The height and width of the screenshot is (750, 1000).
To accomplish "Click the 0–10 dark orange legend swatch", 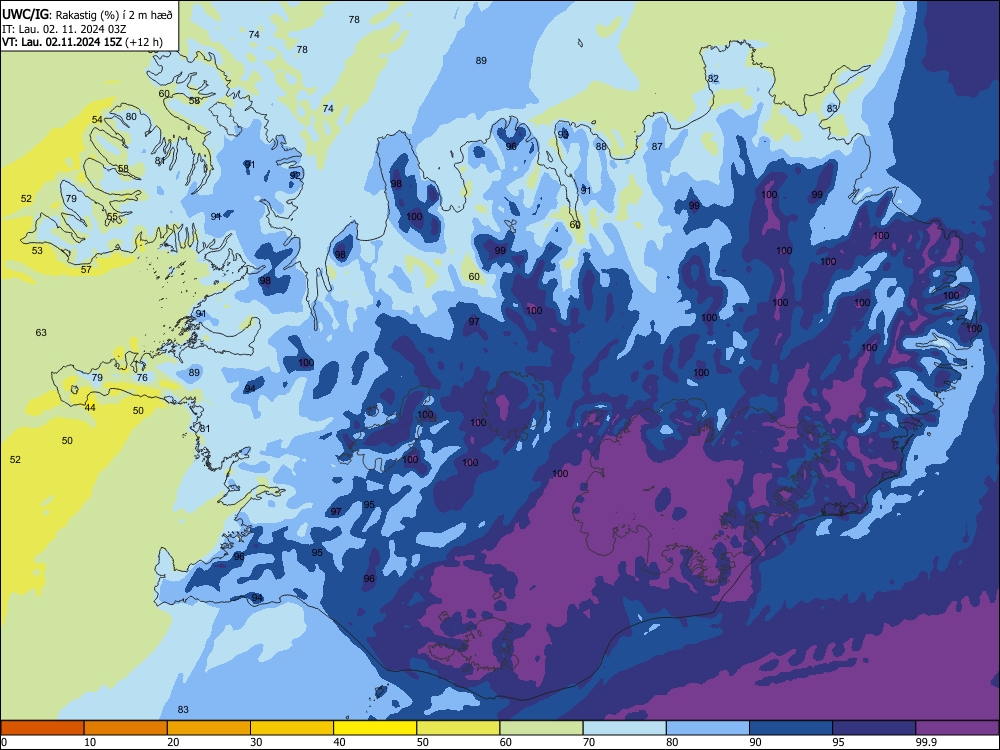I will click(x=42, y=728).
